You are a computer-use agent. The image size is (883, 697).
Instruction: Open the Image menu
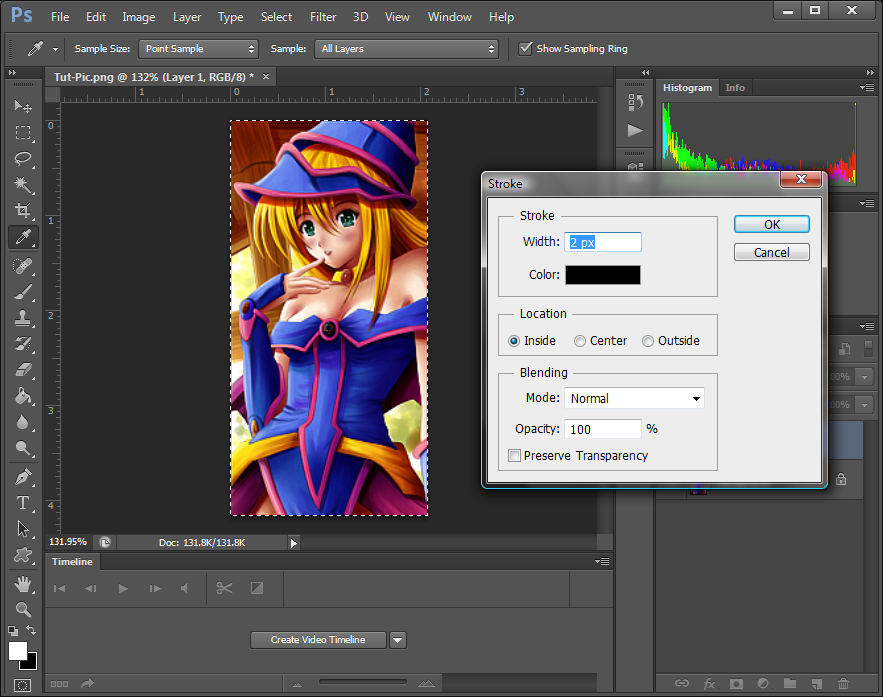coord(139,17)
